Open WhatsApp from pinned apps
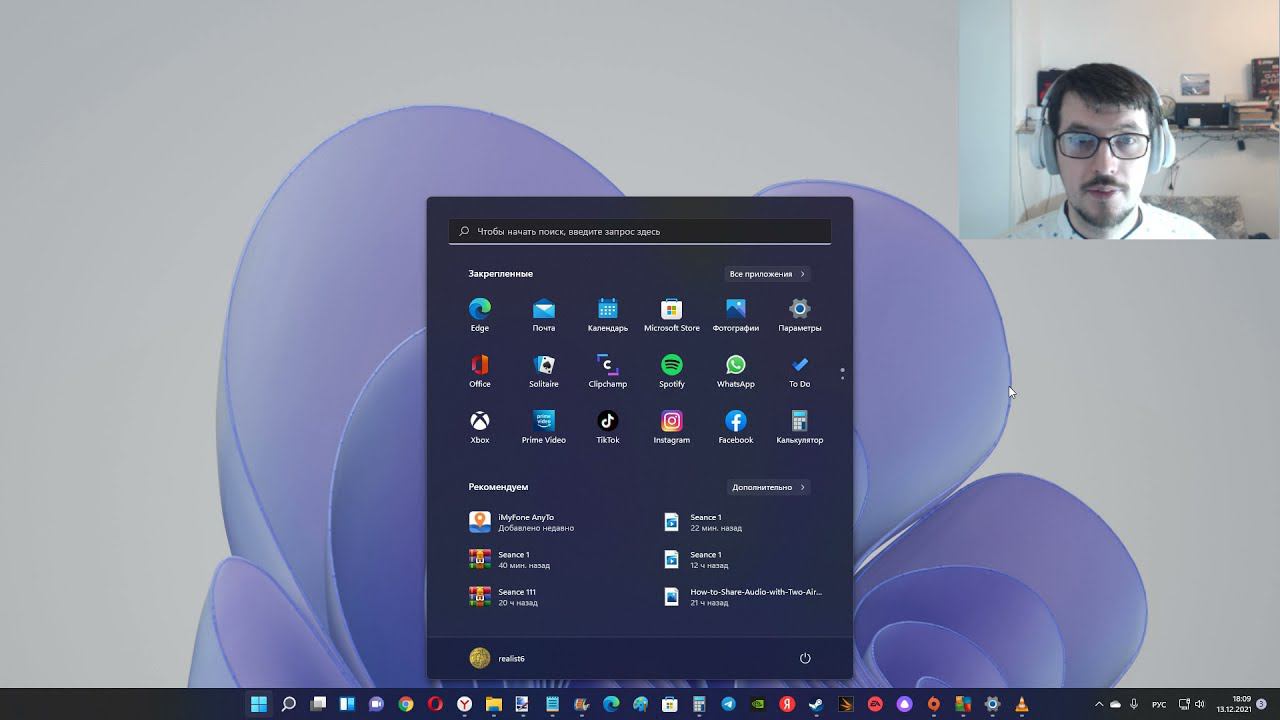Screen dimensions: 1280x720 click(736, 371)
